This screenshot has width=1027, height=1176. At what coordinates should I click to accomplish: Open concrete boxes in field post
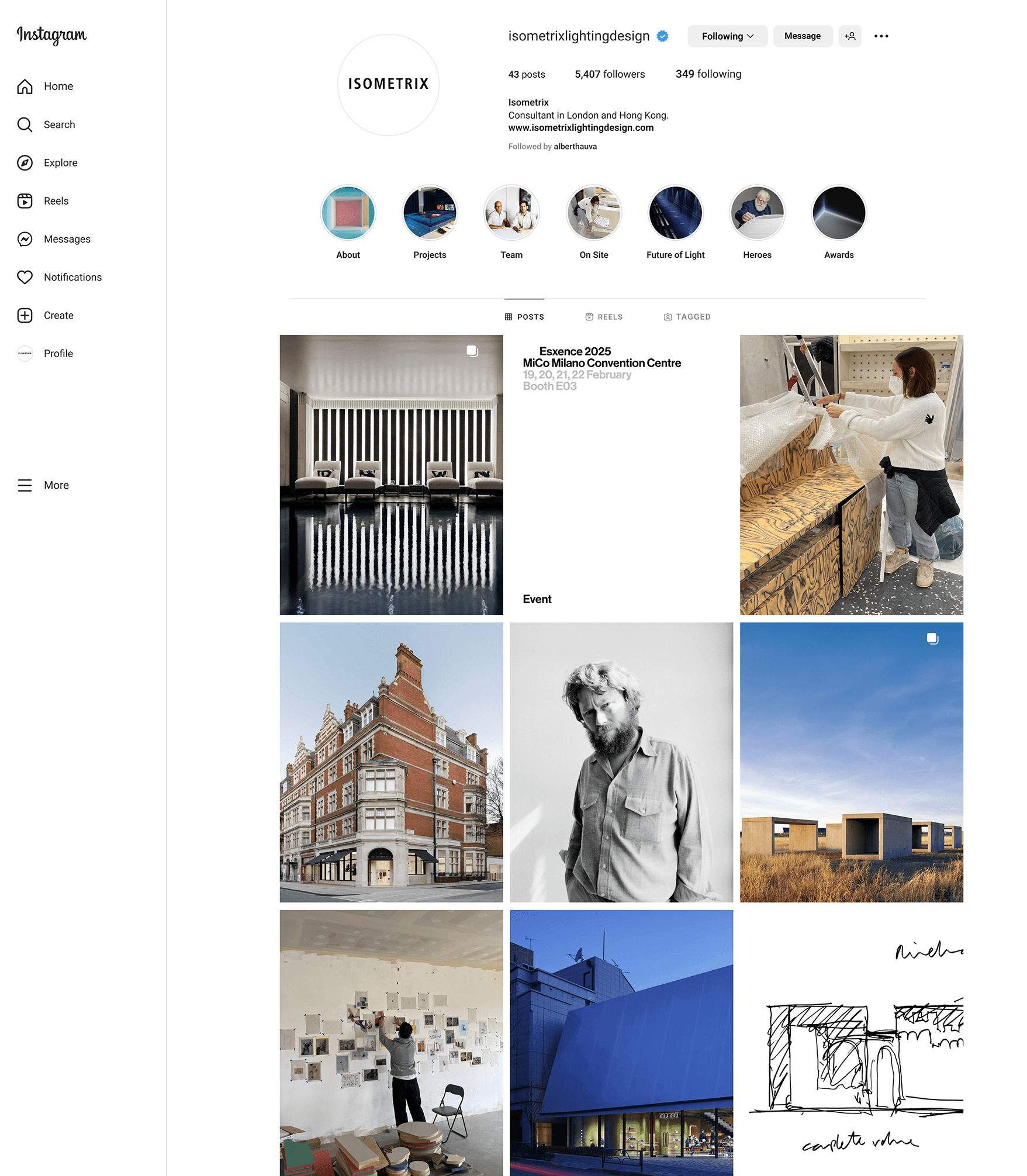(852, 762)
